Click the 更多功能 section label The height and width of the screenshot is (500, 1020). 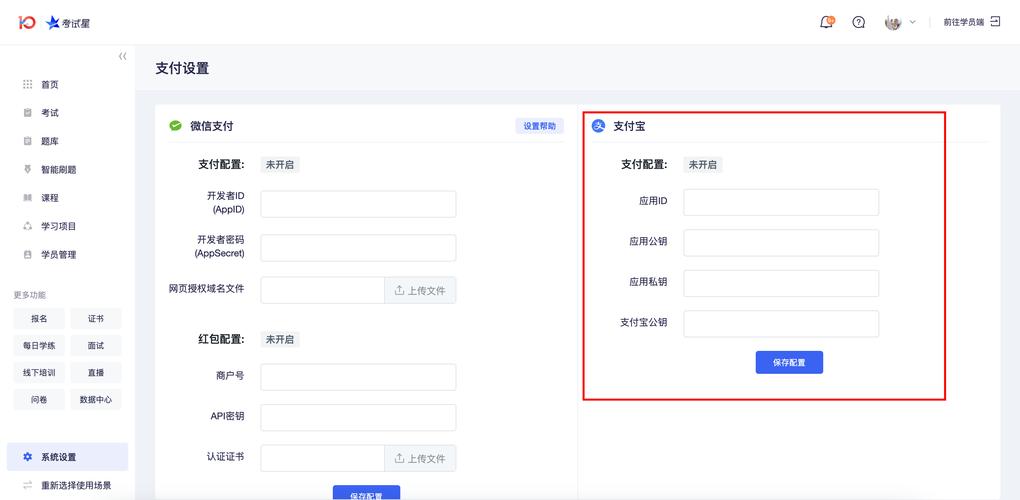click(x=30, y=295)
